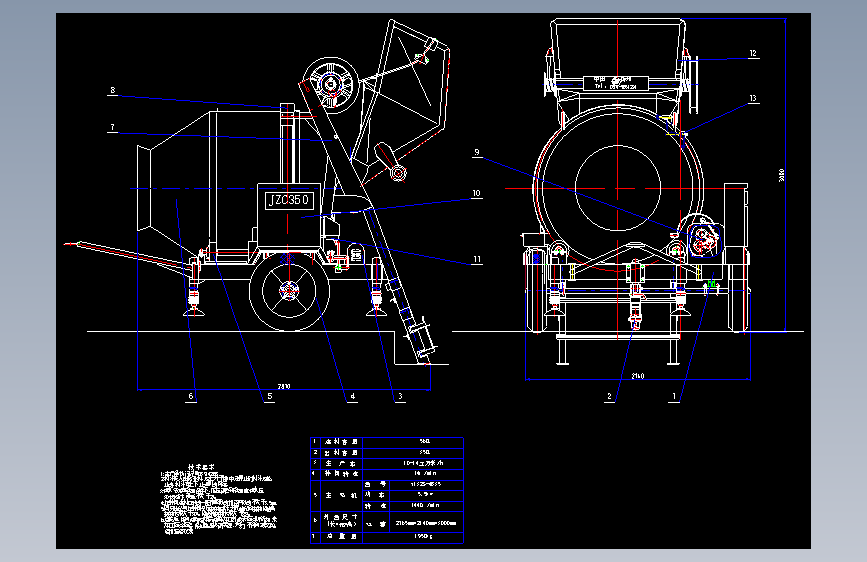Click the drum opening circle in front view

click(618, 188)
